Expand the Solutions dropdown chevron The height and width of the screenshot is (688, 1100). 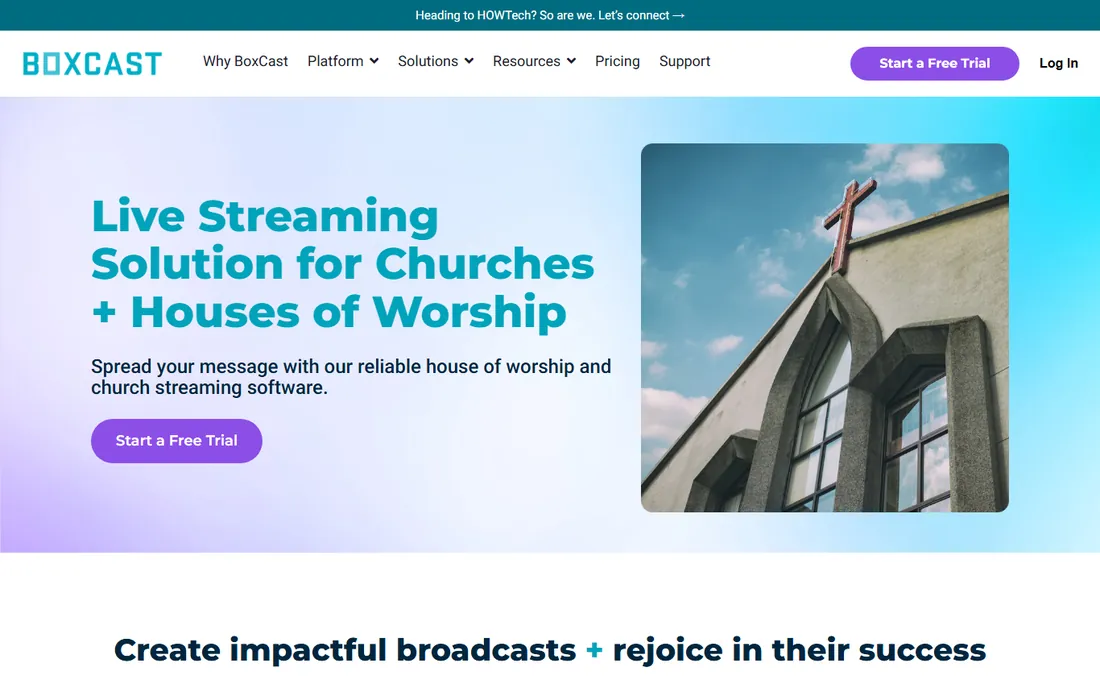[x=469, y=61]
